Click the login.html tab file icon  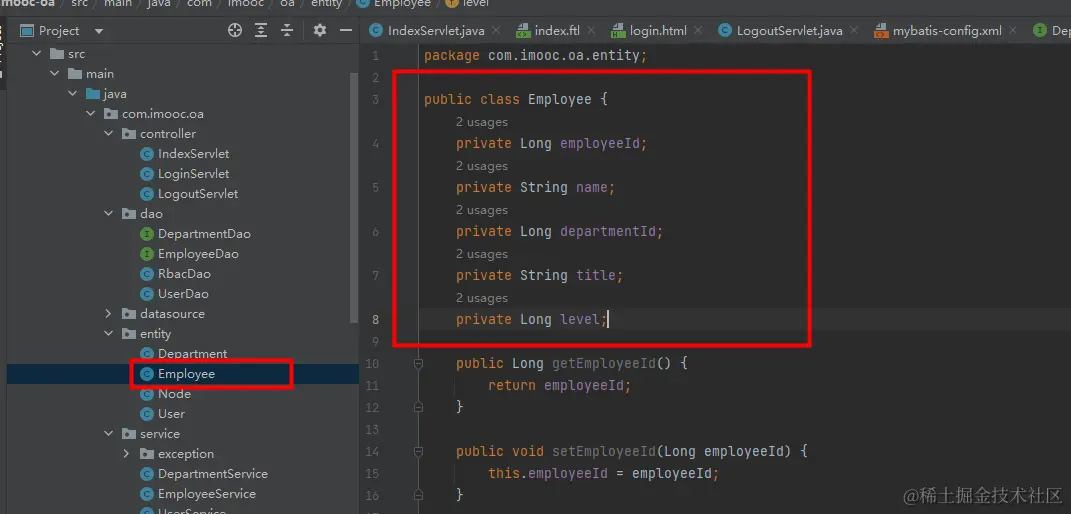(617, 31)
